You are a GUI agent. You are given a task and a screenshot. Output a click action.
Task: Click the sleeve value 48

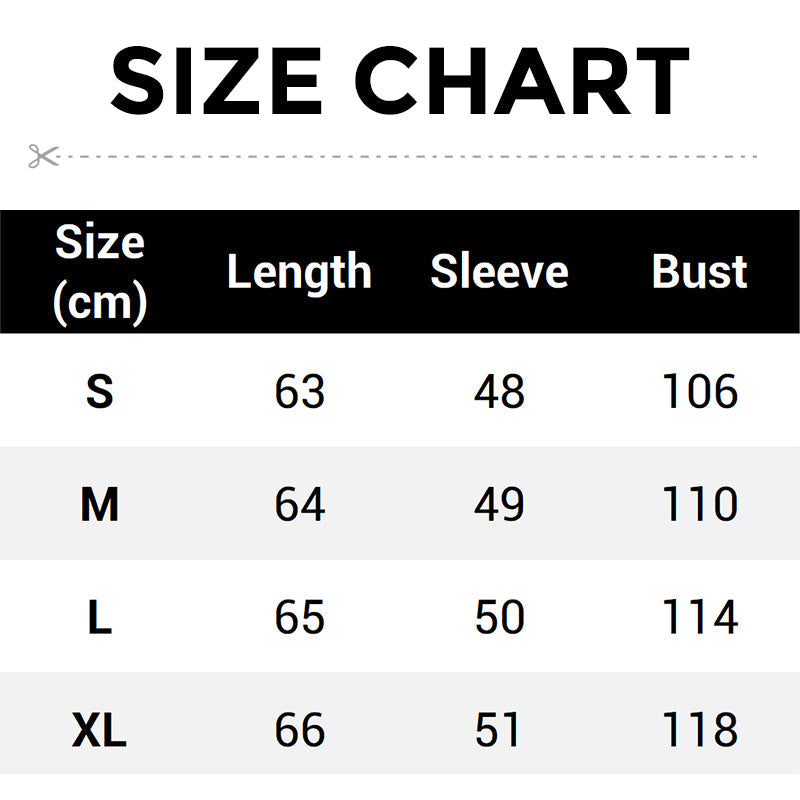click(x=499, y=391)
